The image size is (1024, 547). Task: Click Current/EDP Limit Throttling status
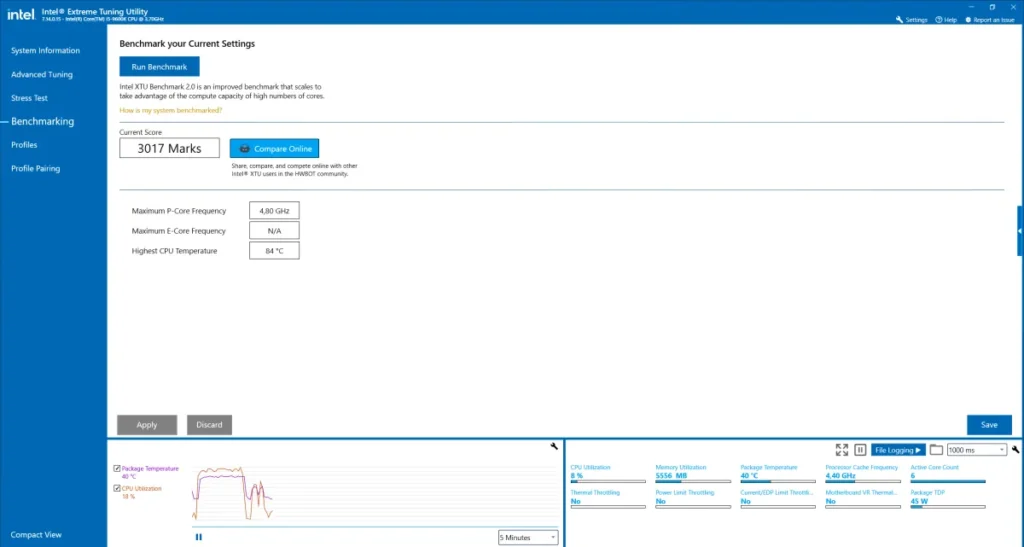[777, 499]
